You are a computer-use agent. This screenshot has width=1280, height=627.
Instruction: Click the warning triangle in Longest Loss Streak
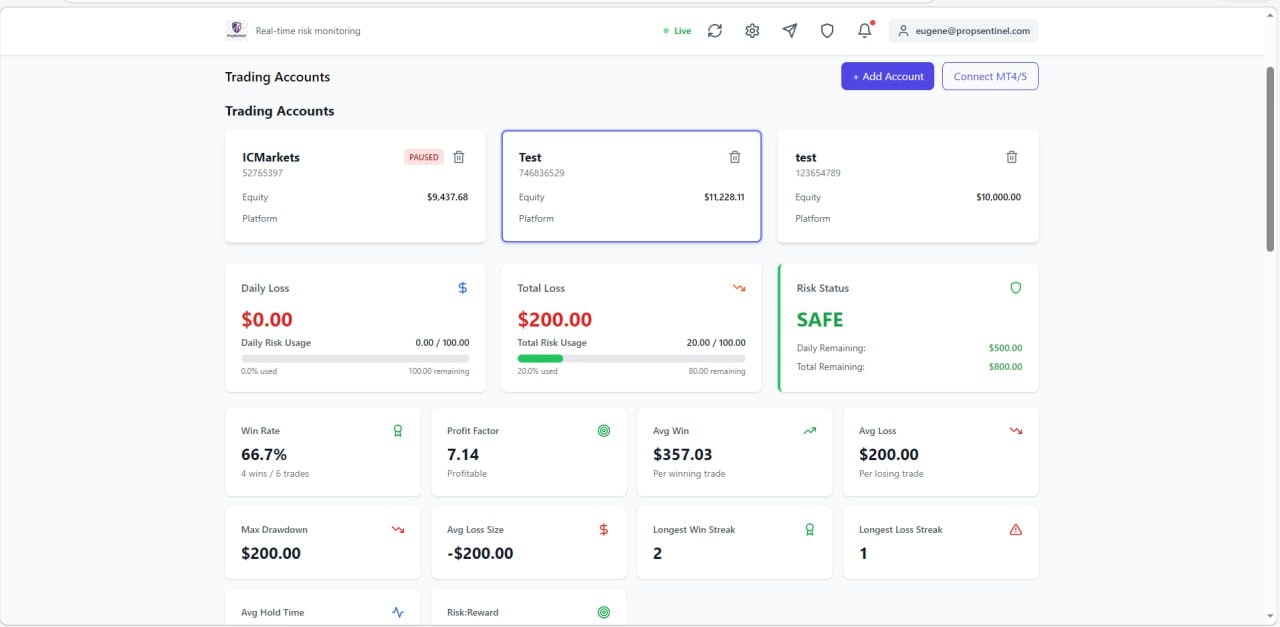pos(1016,530)
